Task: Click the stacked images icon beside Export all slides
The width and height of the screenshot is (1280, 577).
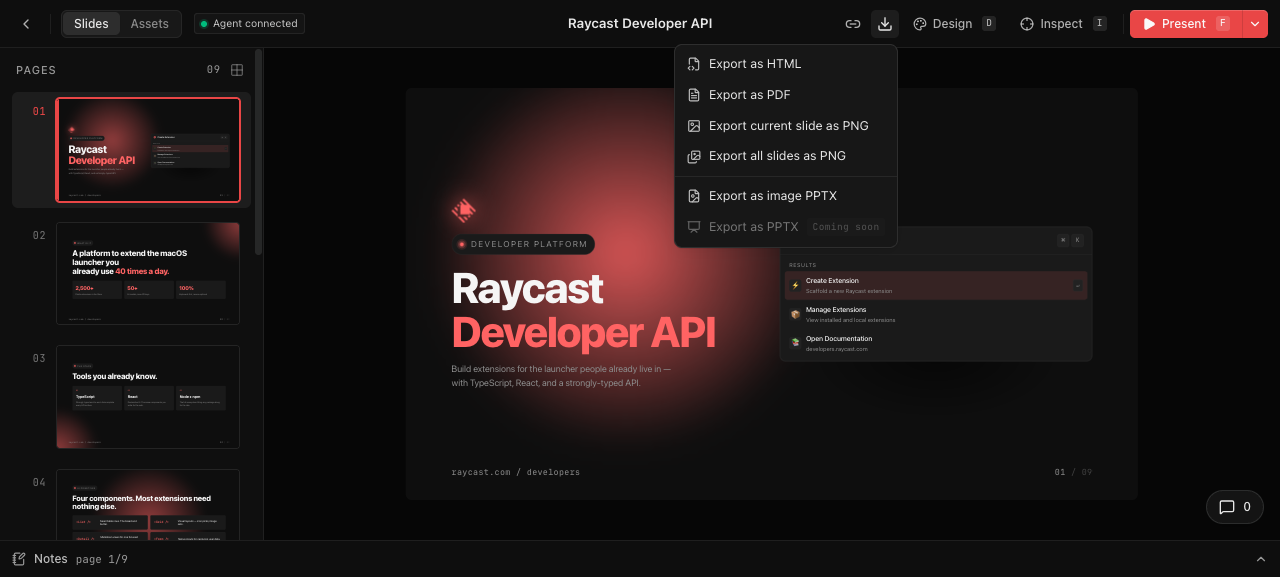Action: tap(694, 156)
